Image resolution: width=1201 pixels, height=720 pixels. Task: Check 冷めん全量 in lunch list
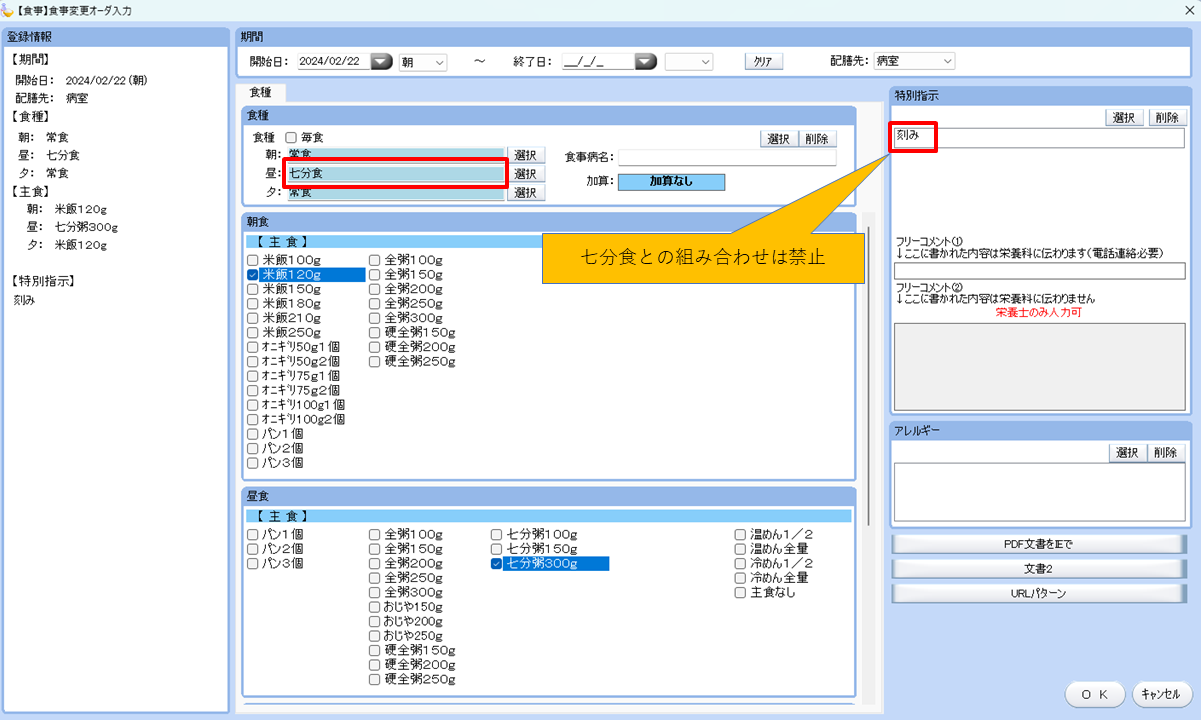point(740,578)
